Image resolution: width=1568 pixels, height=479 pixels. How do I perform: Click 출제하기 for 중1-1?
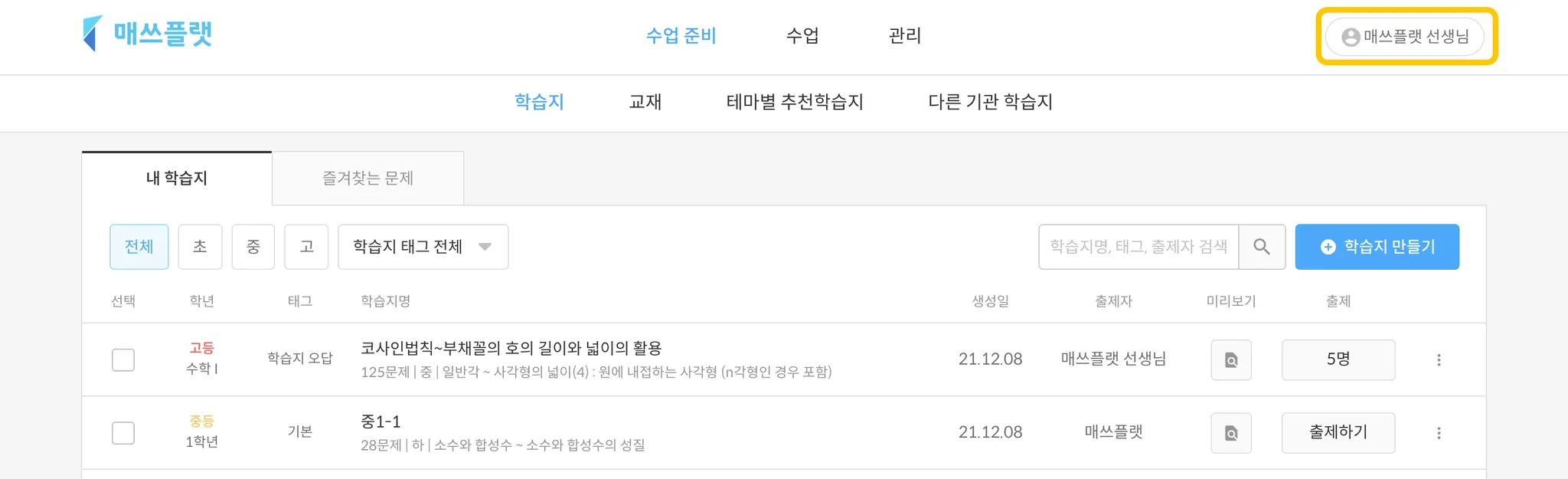1338,432
